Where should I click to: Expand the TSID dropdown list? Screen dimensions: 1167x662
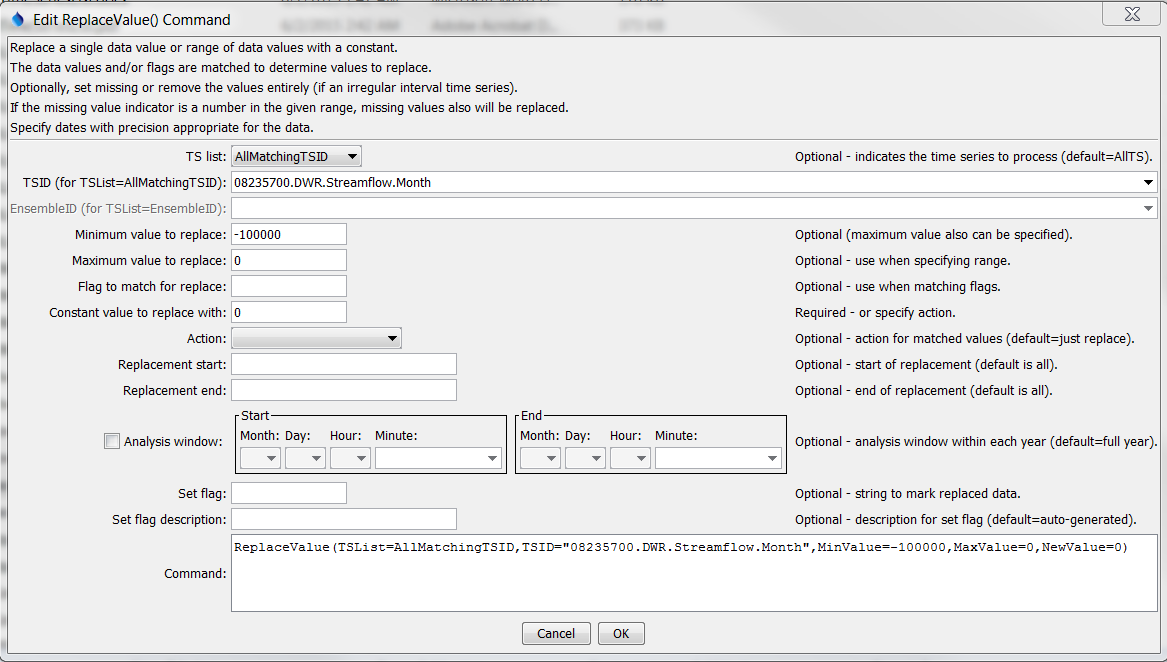[1146, 183]
